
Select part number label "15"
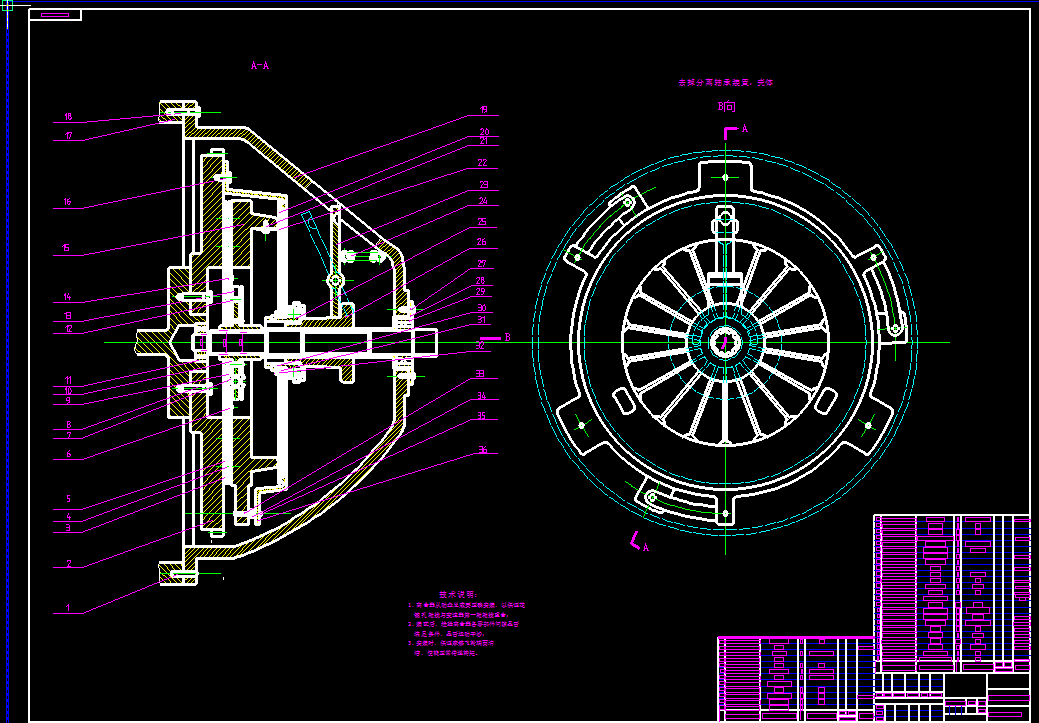coord(66,249)
